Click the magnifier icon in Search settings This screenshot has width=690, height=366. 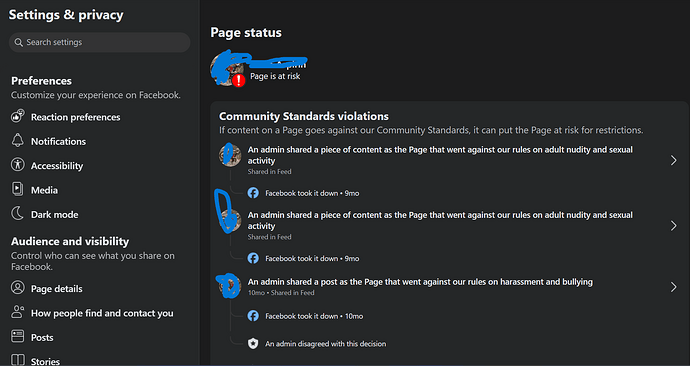point(18,42)
